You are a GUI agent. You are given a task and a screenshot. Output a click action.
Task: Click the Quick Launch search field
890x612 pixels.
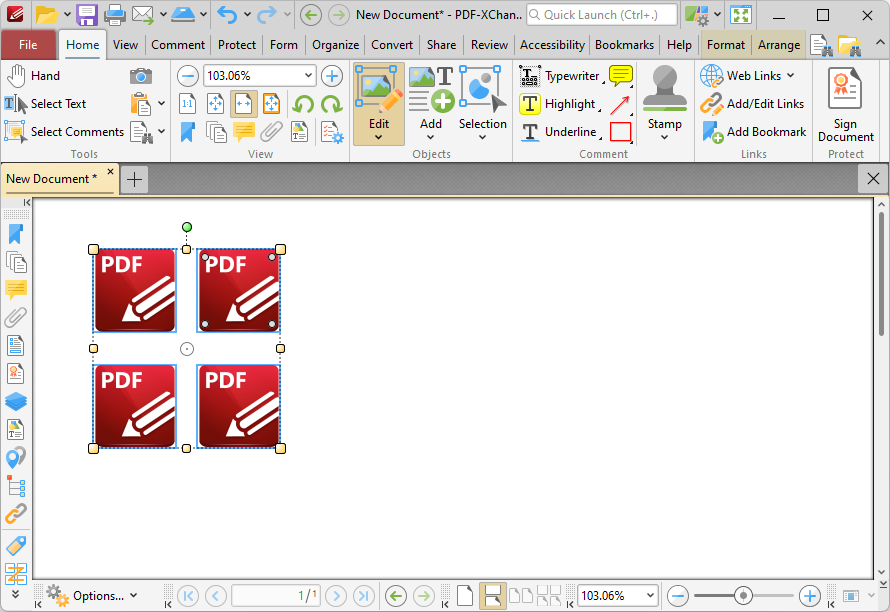tap(602, 15)
